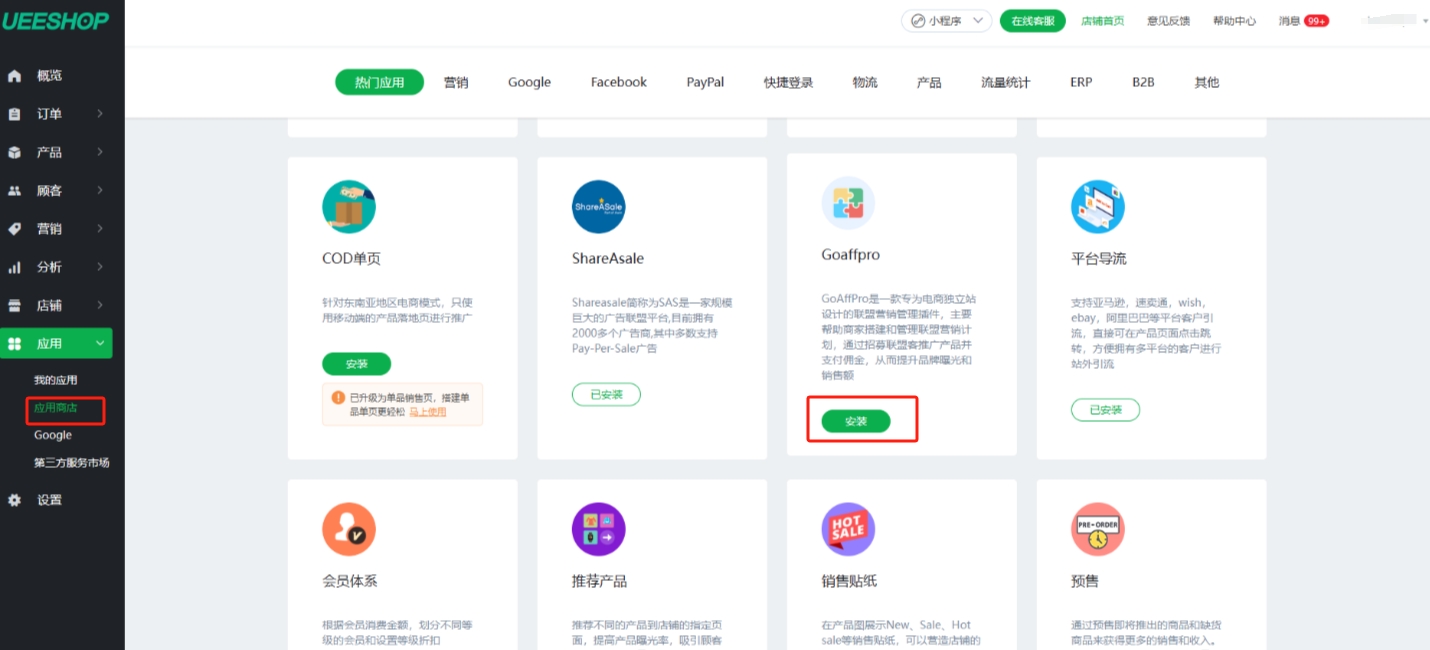
Task: Click the UEESHOP logo
Action: [55, 20]
